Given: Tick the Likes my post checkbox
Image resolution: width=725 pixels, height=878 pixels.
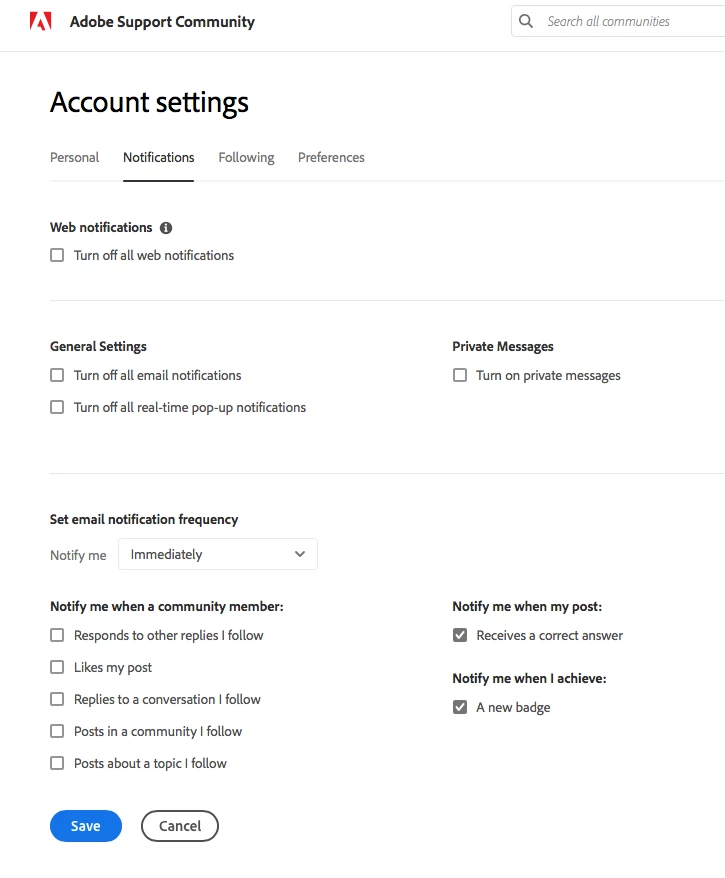Looking at the screenshot, I should [x=57, y=667].
